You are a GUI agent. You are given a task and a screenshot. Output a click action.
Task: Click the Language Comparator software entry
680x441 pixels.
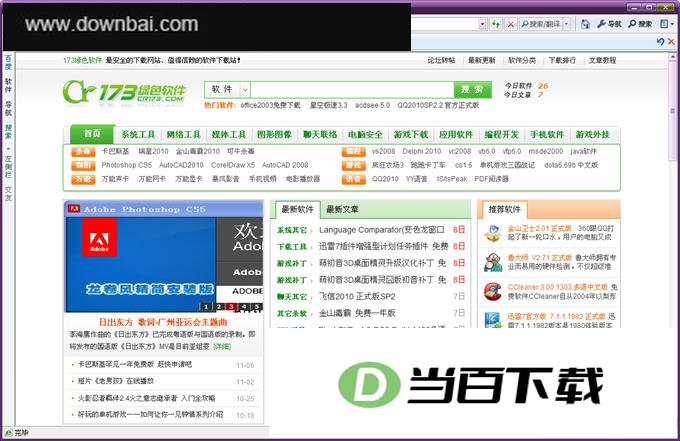click(382, 230)
